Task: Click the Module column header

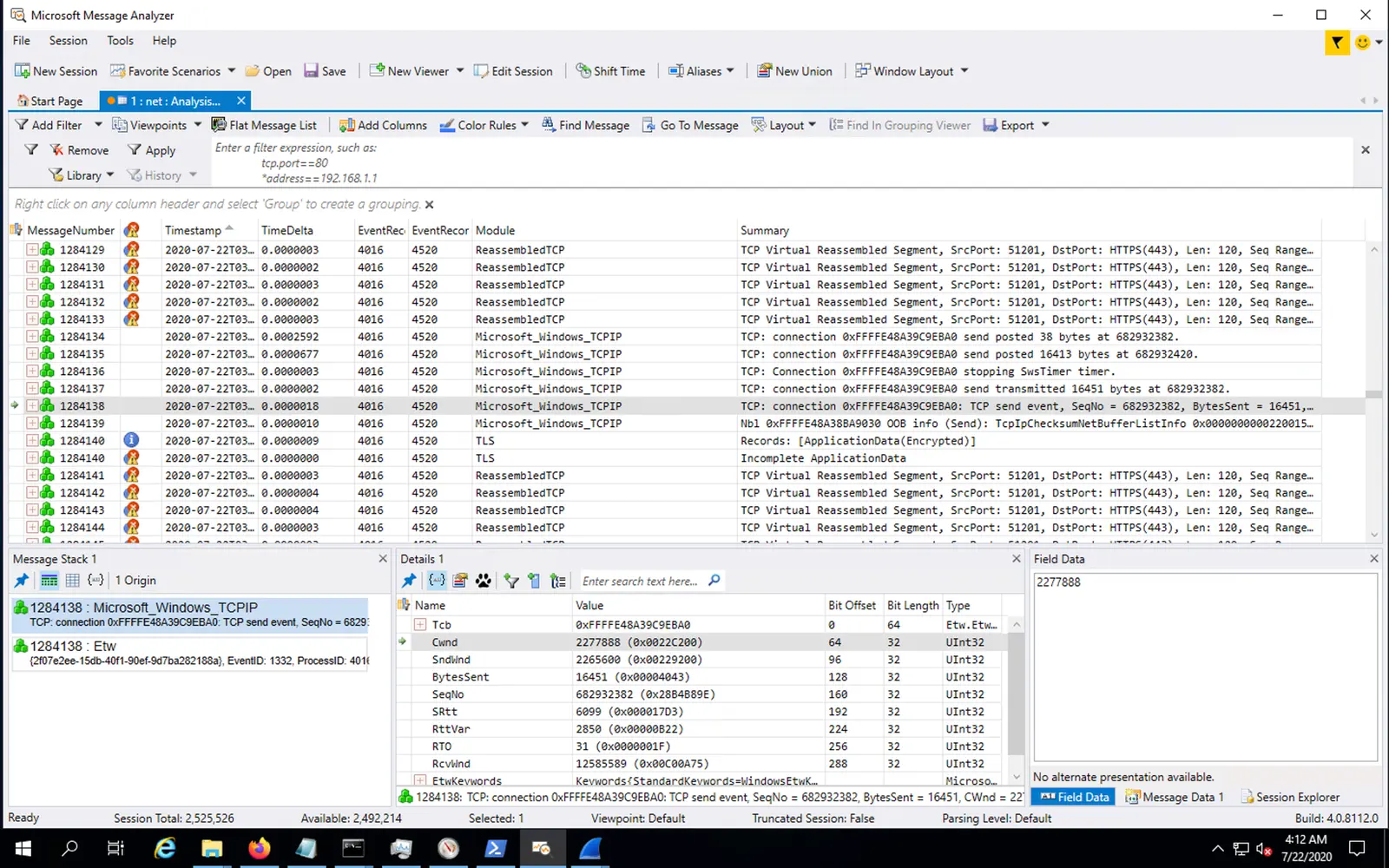Action: point(496,230)
